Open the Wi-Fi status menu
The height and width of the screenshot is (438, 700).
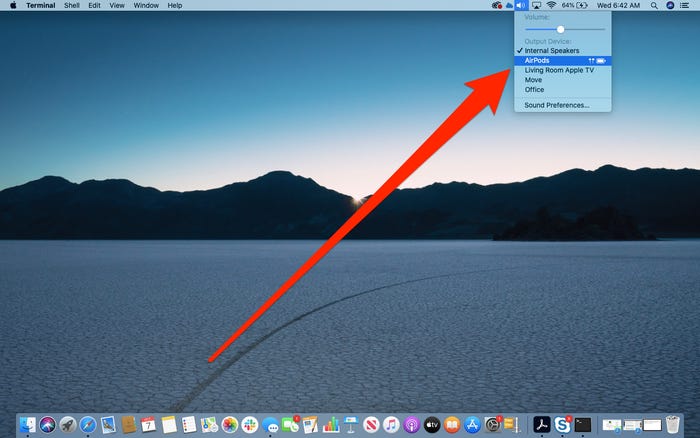pyautogui.click(x=551, y=5)
